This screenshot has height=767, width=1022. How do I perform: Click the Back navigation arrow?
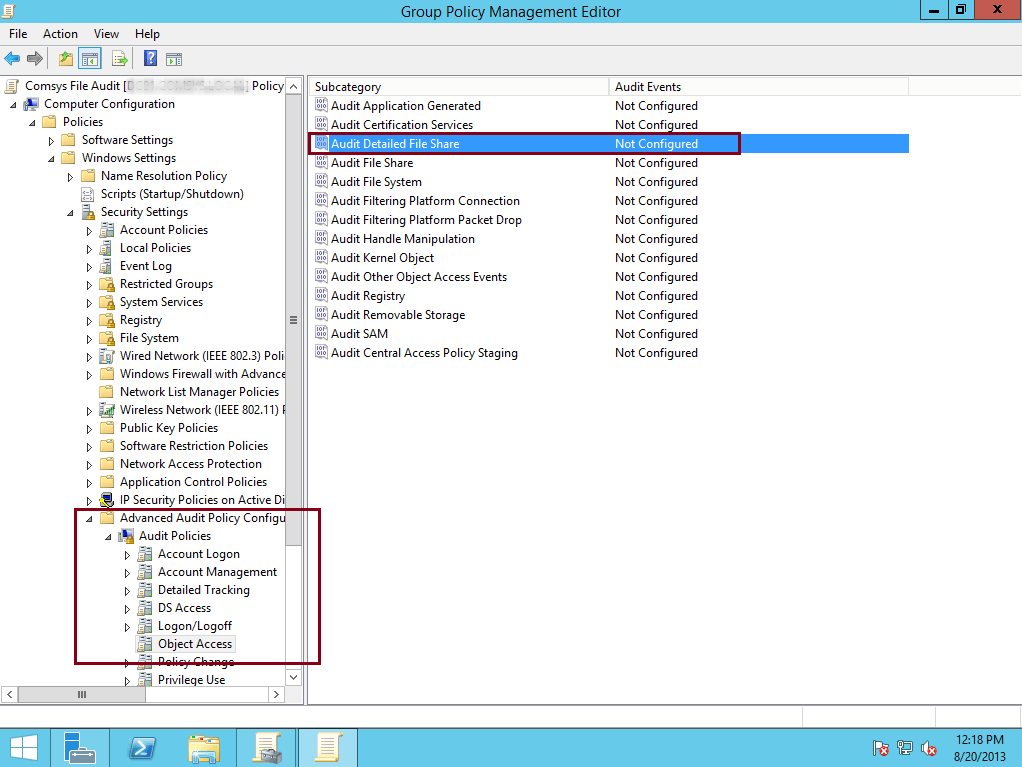12,58
